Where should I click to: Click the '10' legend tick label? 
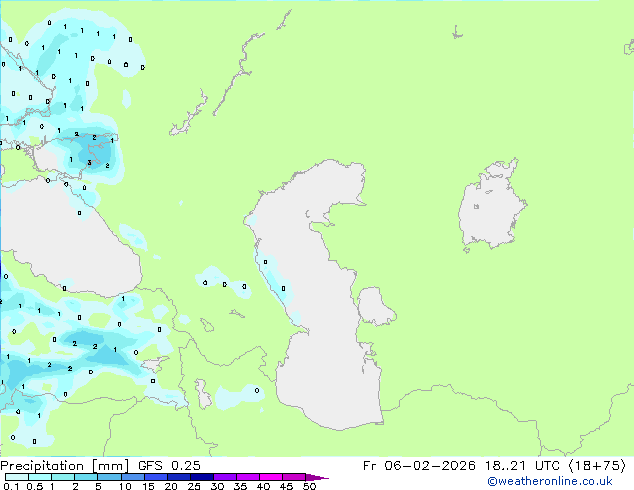125,486
